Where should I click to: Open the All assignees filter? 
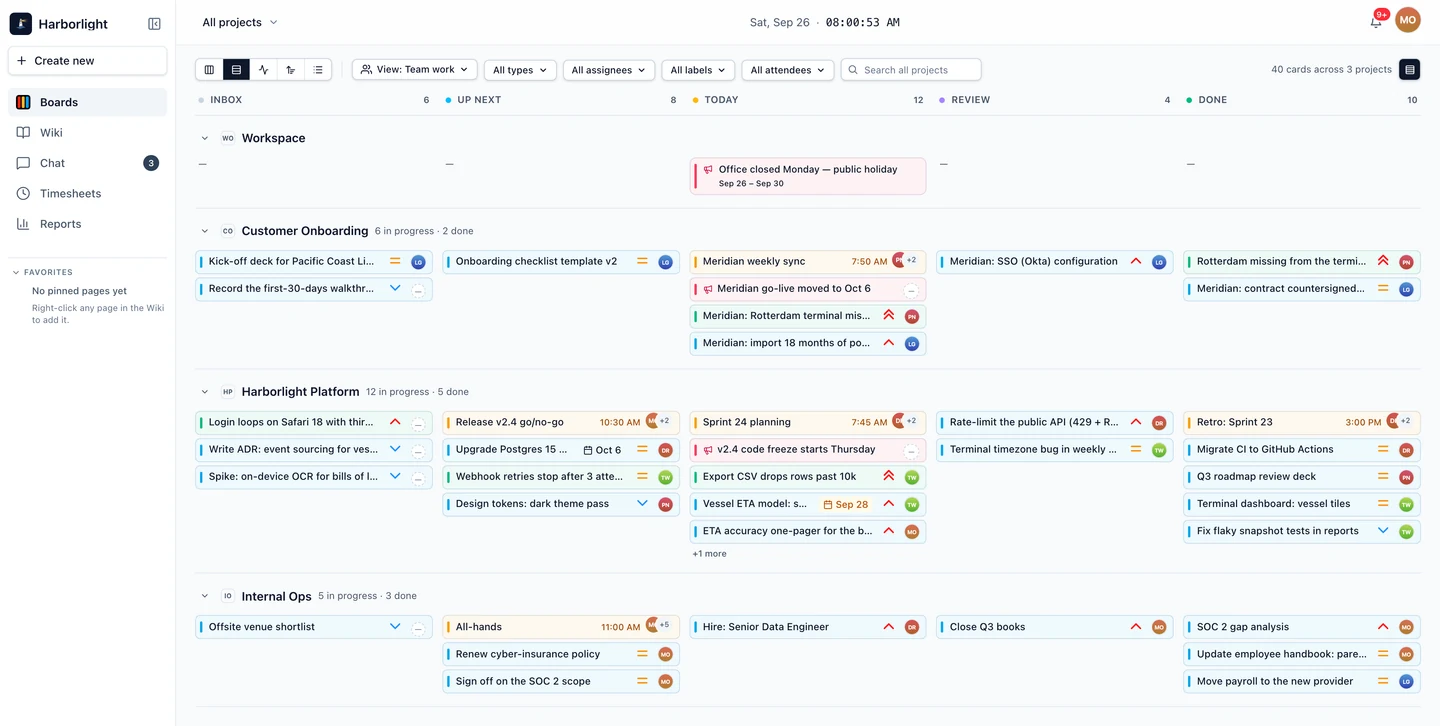pyautogui.click(x=608, y=70)
